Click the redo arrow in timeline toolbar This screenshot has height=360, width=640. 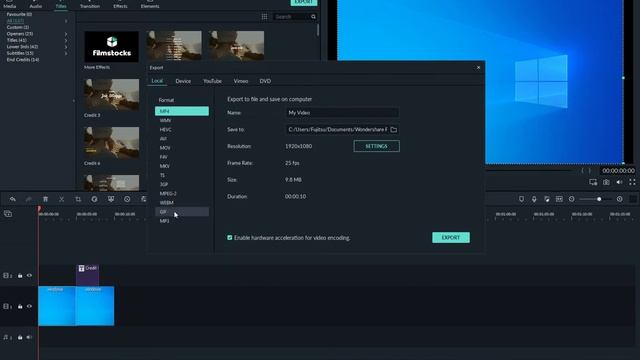(29, 199)
